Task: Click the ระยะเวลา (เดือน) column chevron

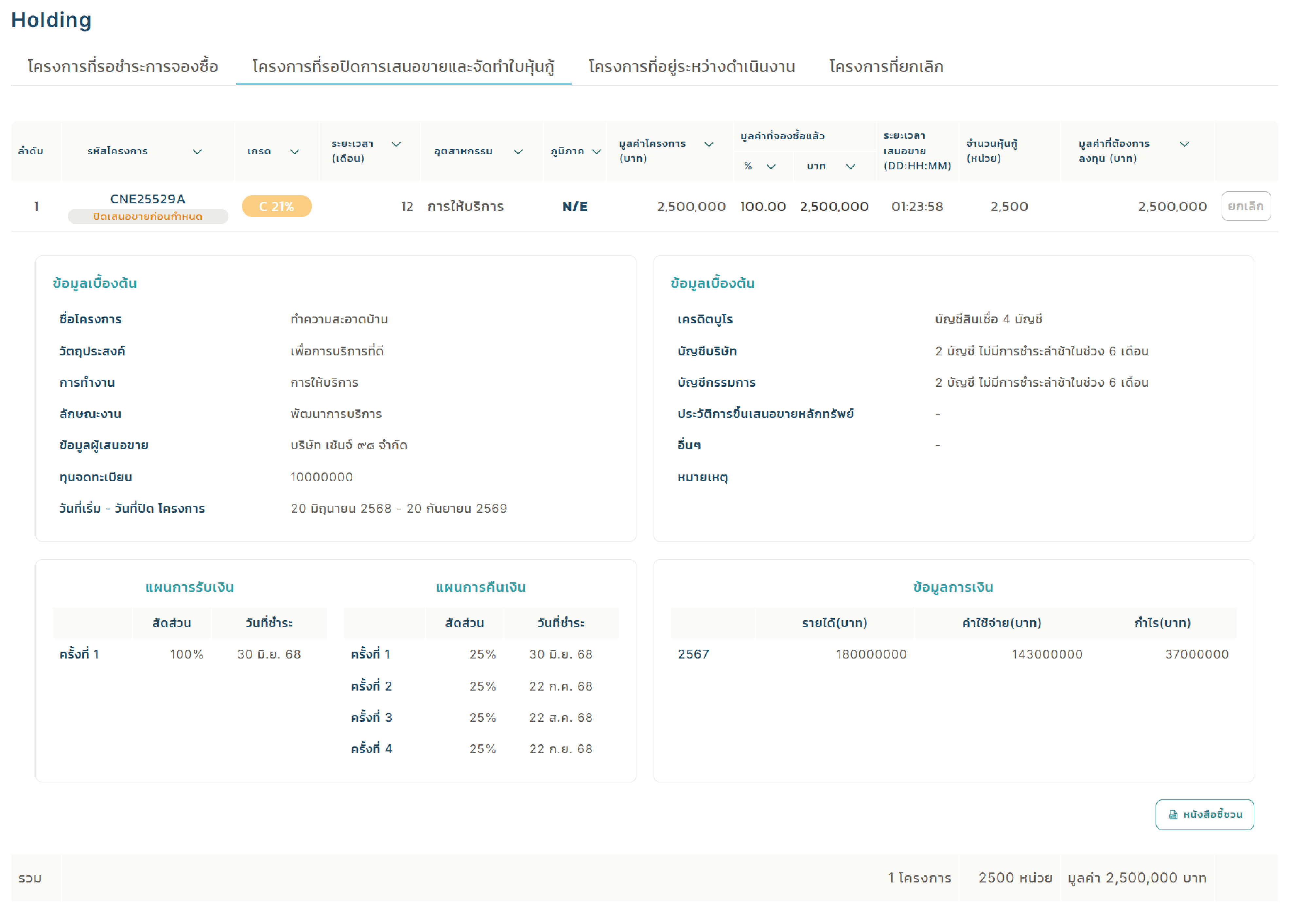Action: pyautogui.click(x=396, y=144)
